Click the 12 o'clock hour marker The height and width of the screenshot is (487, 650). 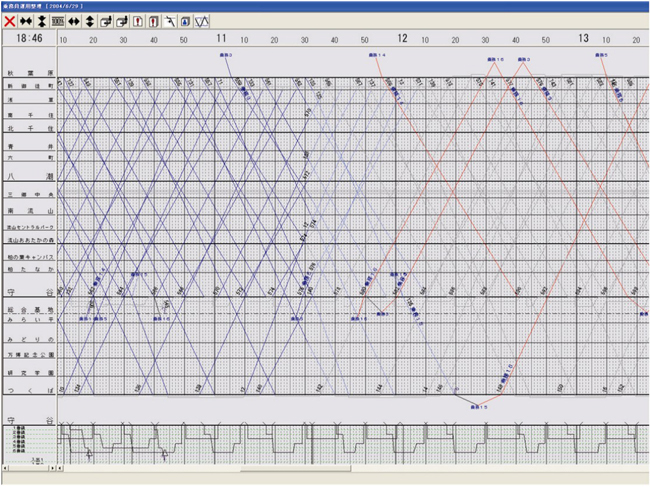pos(402,39)
